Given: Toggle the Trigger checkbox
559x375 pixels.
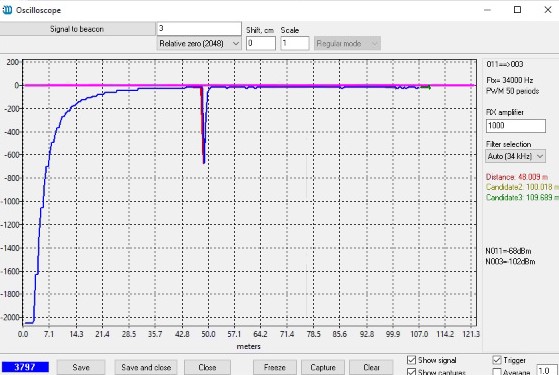Looking at the screenshot, I should (497, 360).
